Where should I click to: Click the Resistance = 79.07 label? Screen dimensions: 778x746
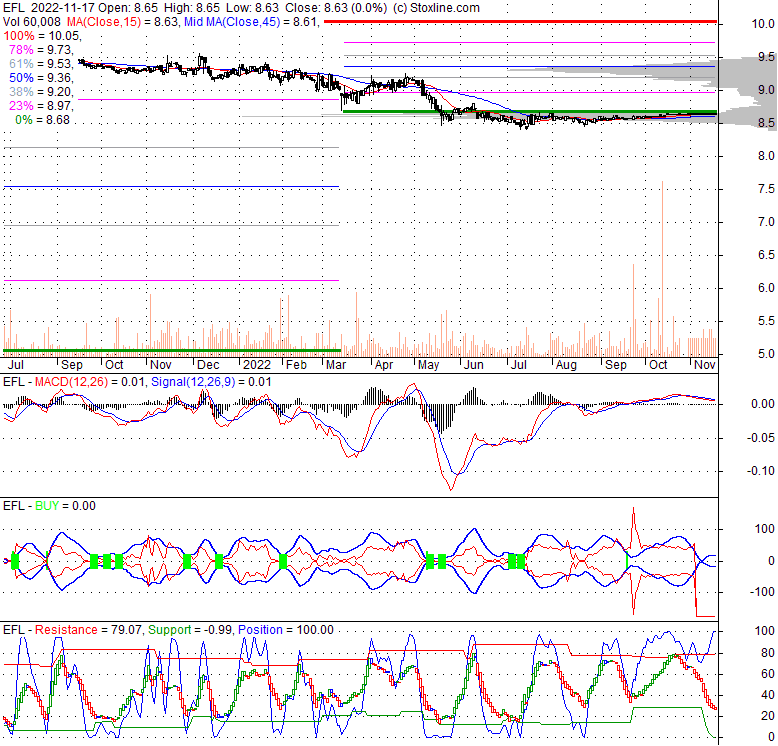tap(89, 630)
